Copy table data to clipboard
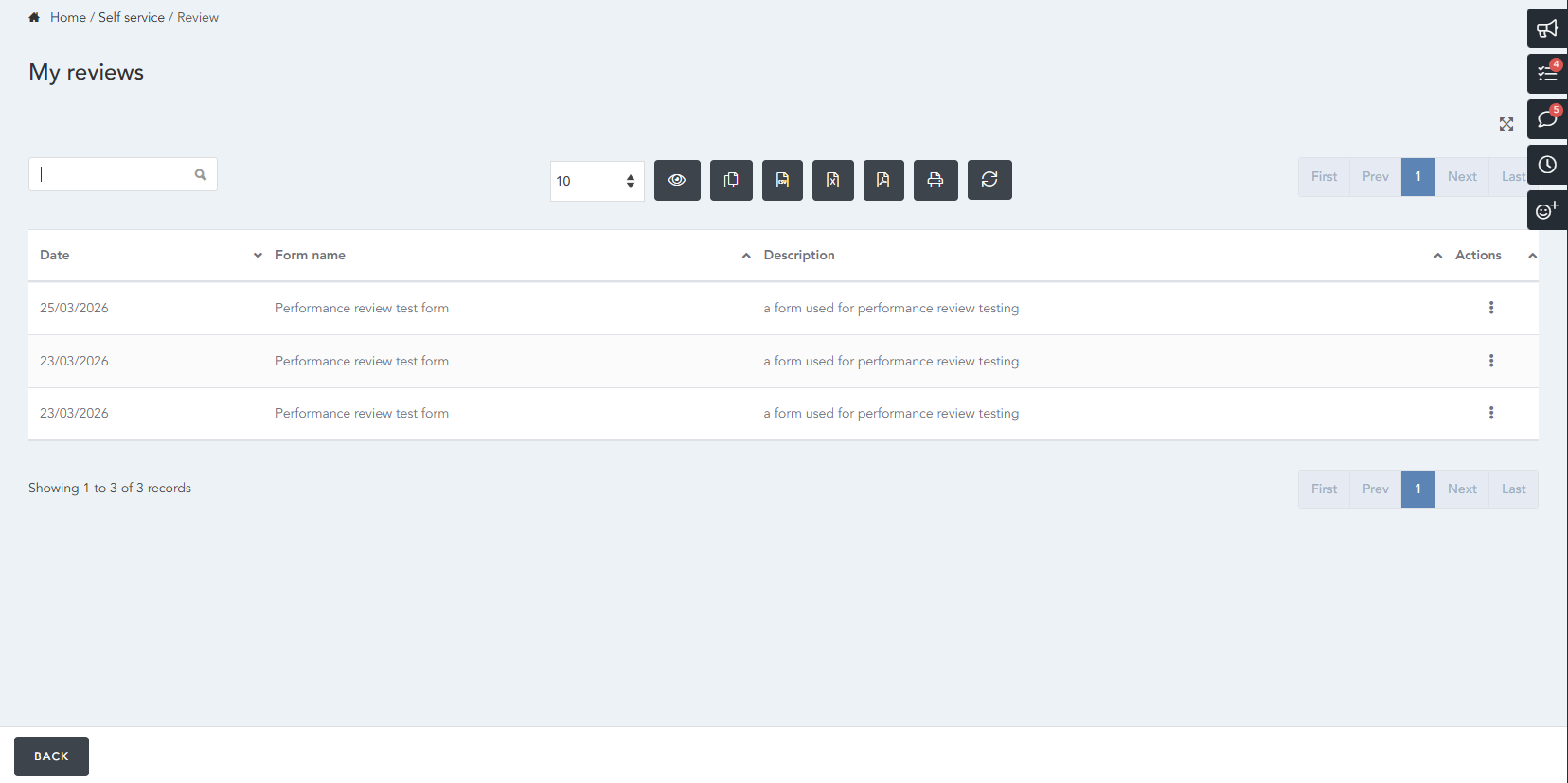 [x=731, y=180]
